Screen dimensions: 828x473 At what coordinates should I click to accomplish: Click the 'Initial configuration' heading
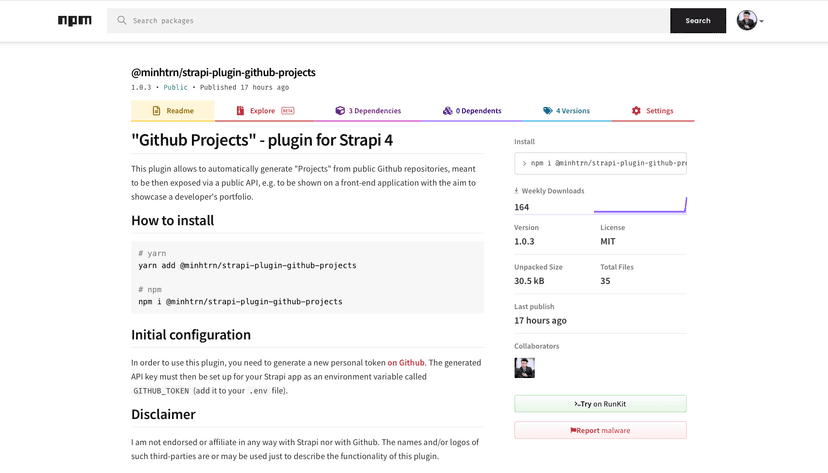[191, 335]
